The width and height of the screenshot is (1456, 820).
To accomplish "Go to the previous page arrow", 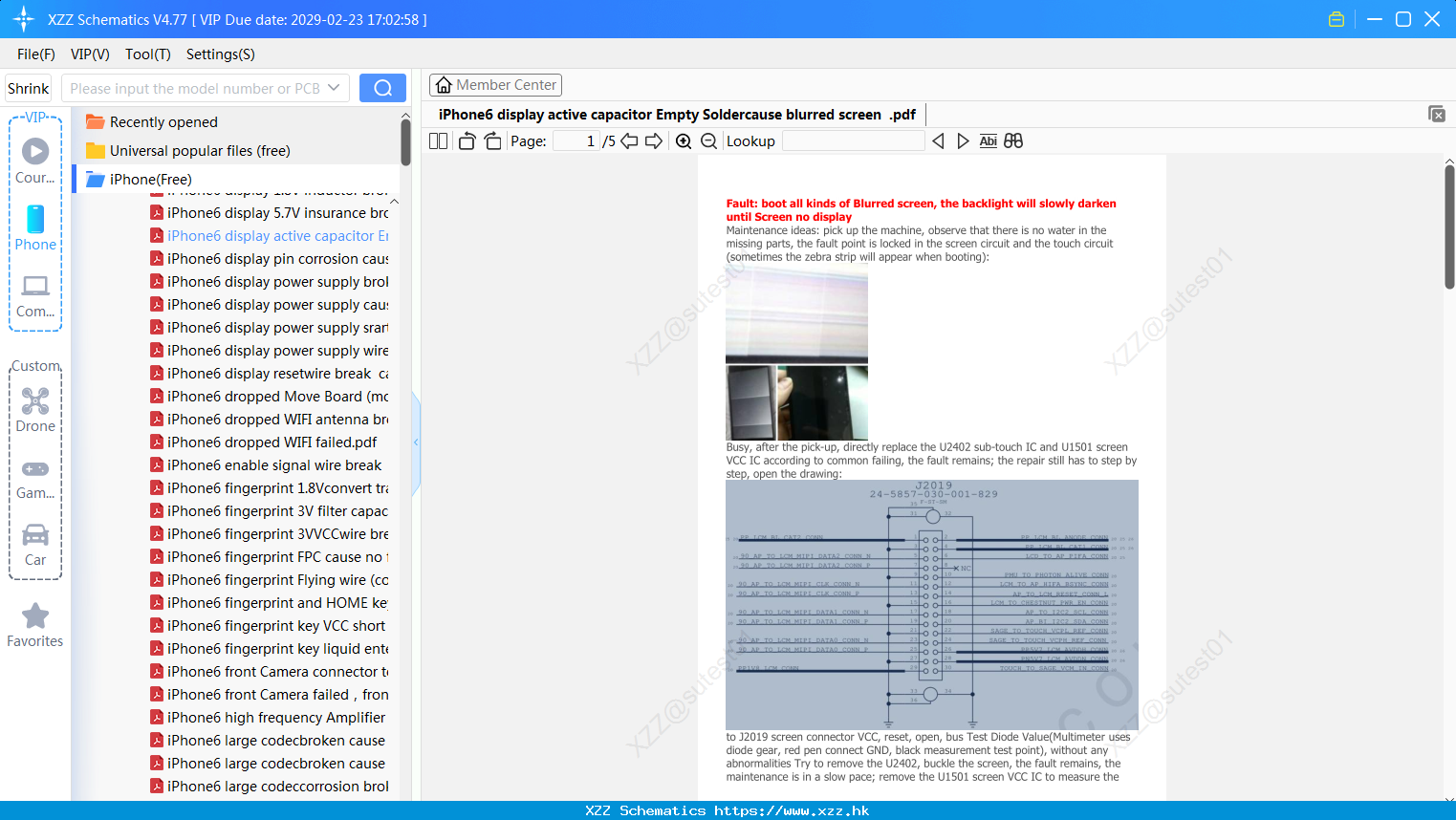I will pyautogui.click(x=629, y=141).
